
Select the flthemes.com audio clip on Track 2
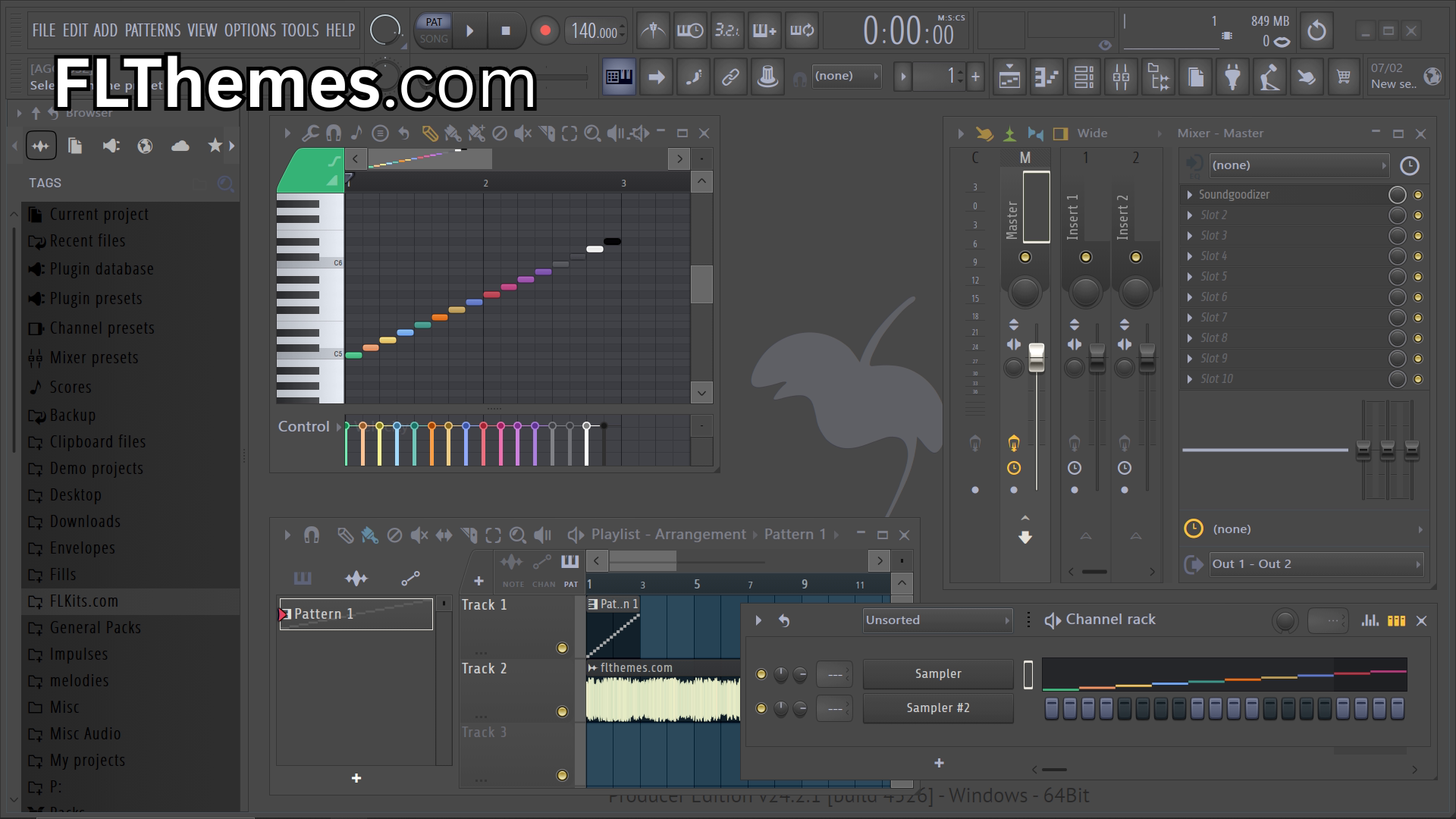click(663, 691)
